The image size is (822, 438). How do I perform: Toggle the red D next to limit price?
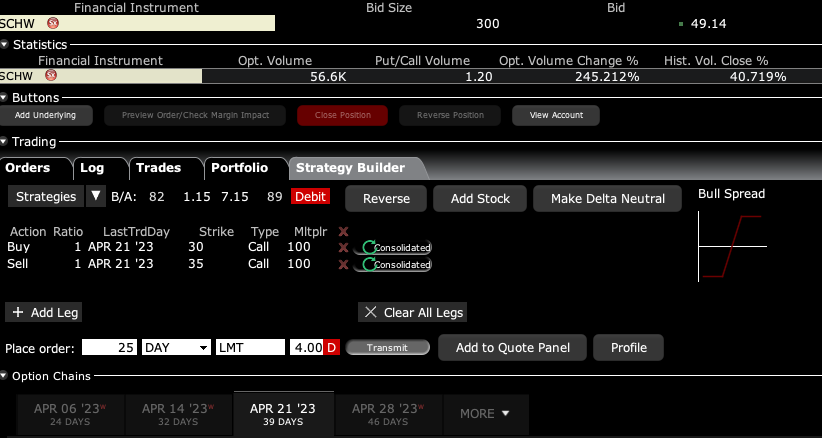[x=331, y=348]
